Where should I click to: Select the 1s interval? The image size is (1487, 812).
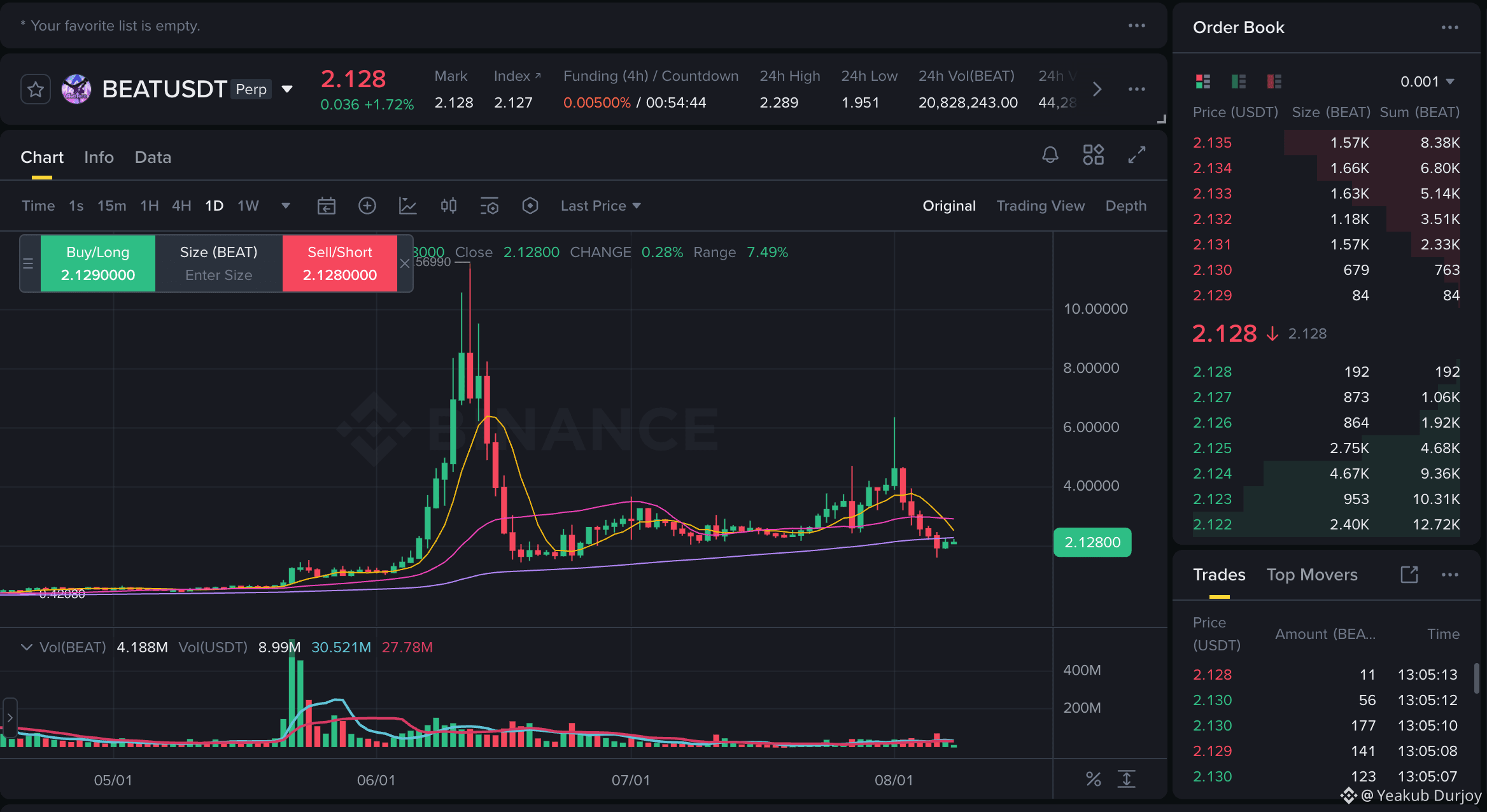click(76, 206)
